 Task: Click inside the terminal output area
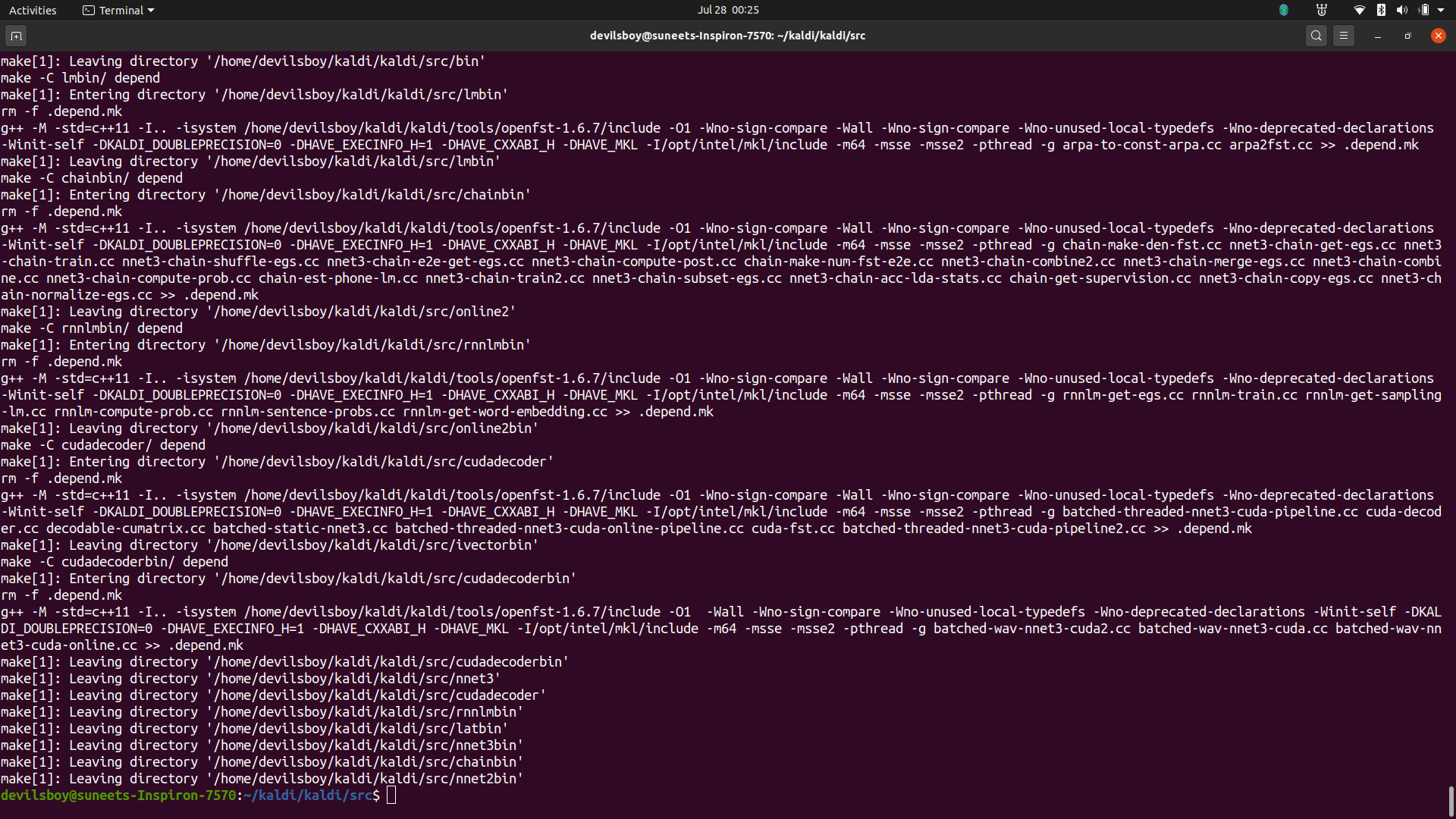point(682,417)
